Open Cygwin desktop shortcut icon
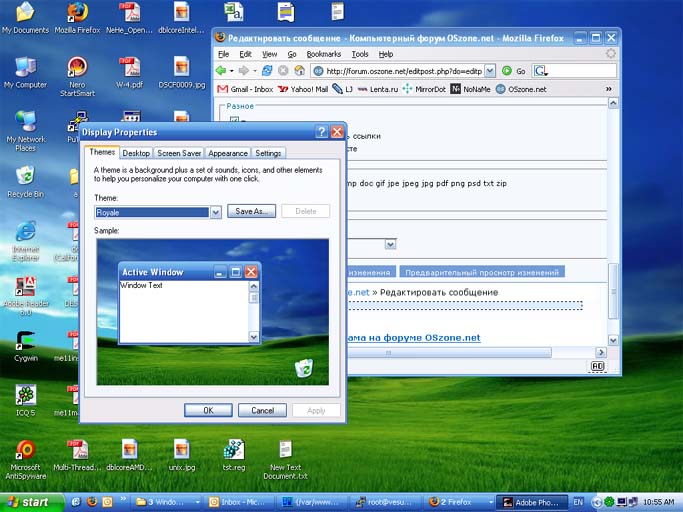Image resolution: width=683 pixels, height=512 pixels. (26, 343)
